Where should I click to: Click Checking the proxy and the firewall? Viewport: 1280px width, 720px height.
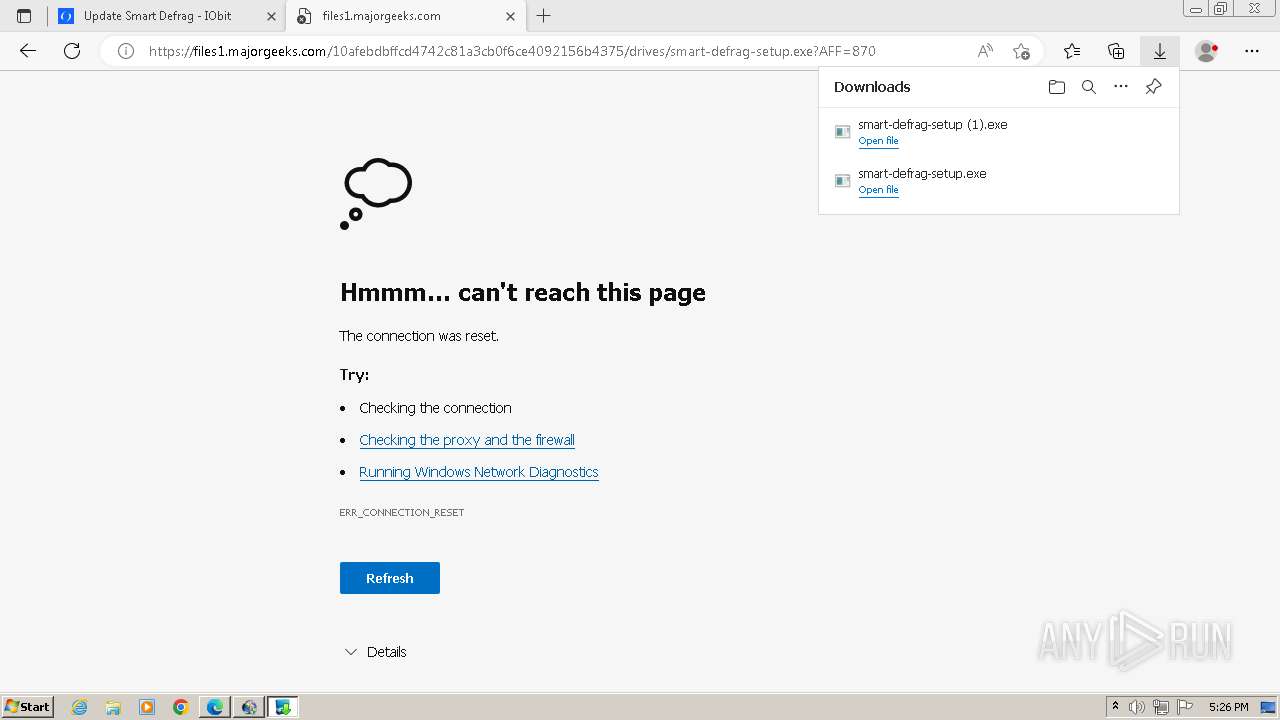467,440
